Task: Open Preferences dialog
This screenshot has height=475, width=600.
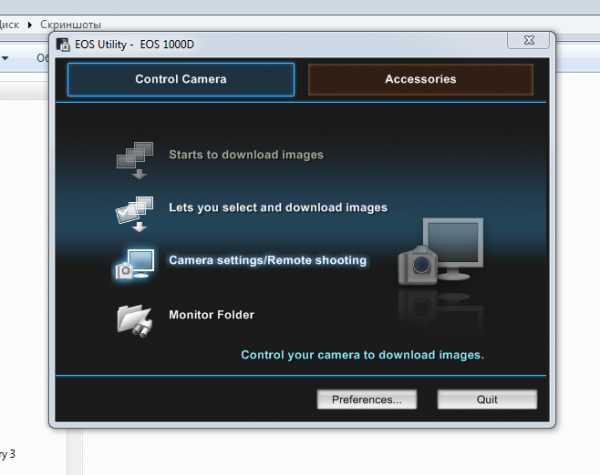Action: point(367,400)
